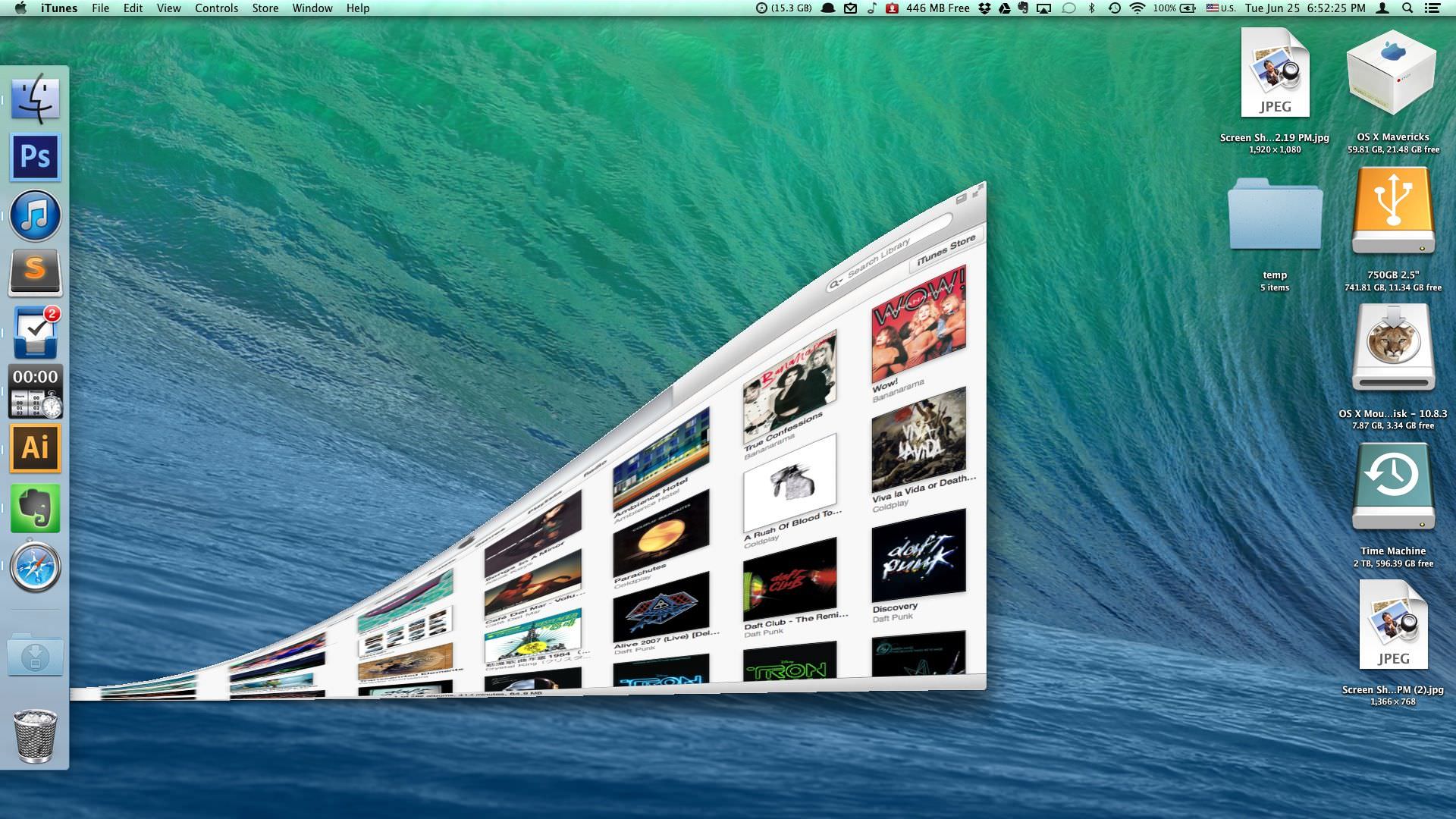Open Evernote elephant icon in the Dock

click(35, 507)
